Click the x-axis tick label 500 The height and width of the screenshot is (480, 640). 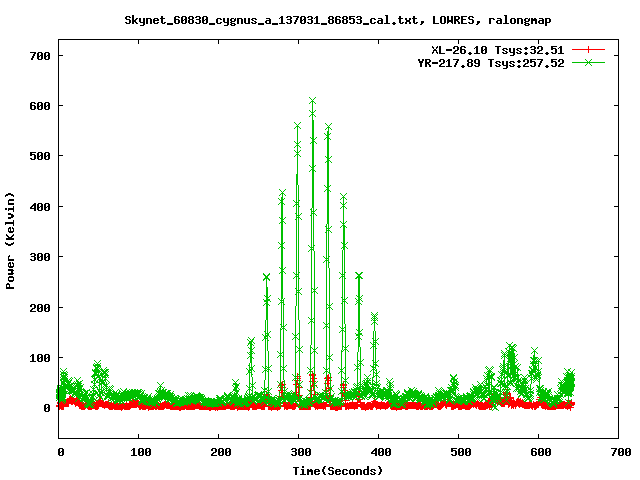[460, 452]
